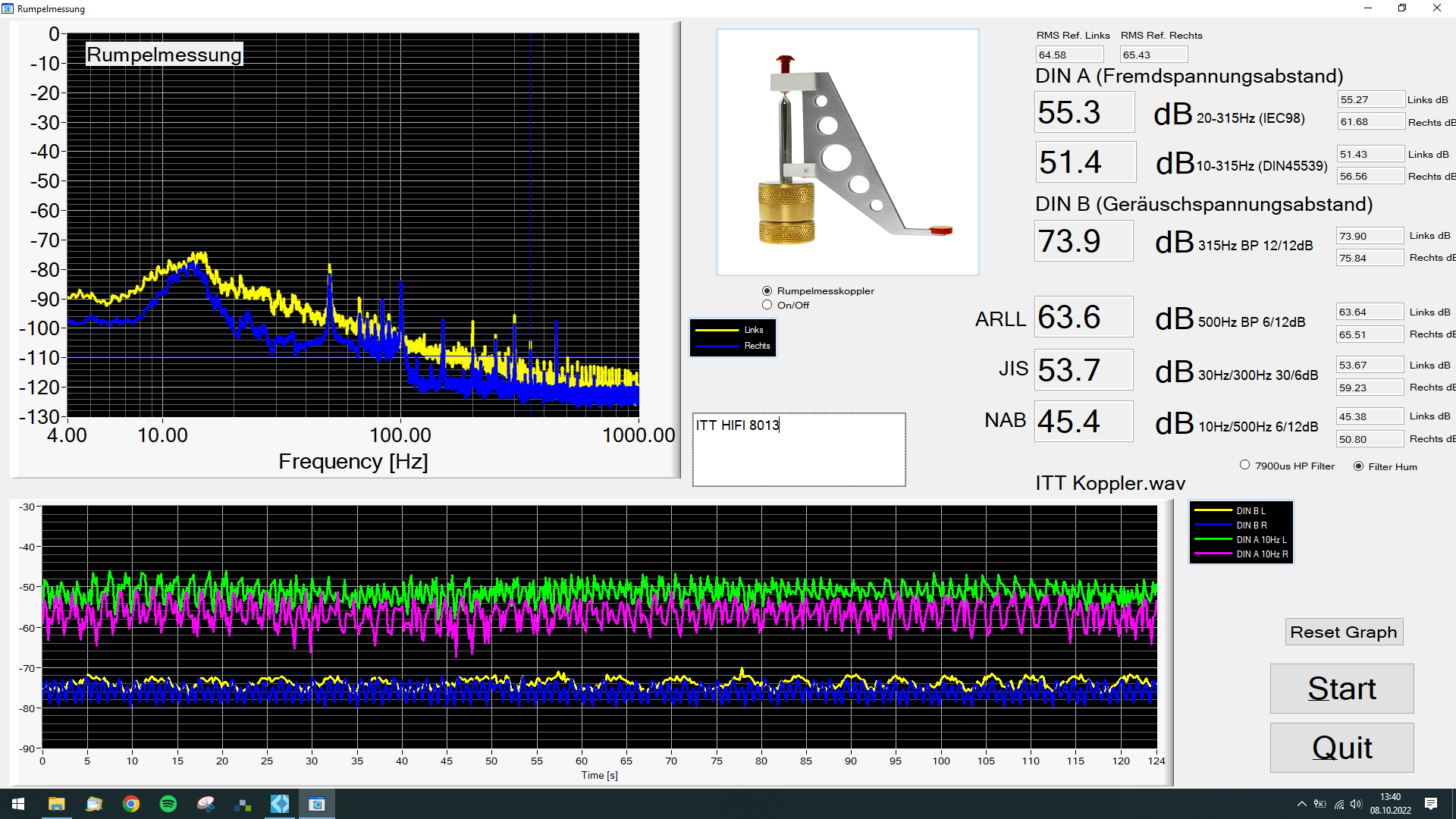This screenshot has width=1456, height=819.
Task: Enable the 7900us HP Filter option
Action: (1244, 466)
